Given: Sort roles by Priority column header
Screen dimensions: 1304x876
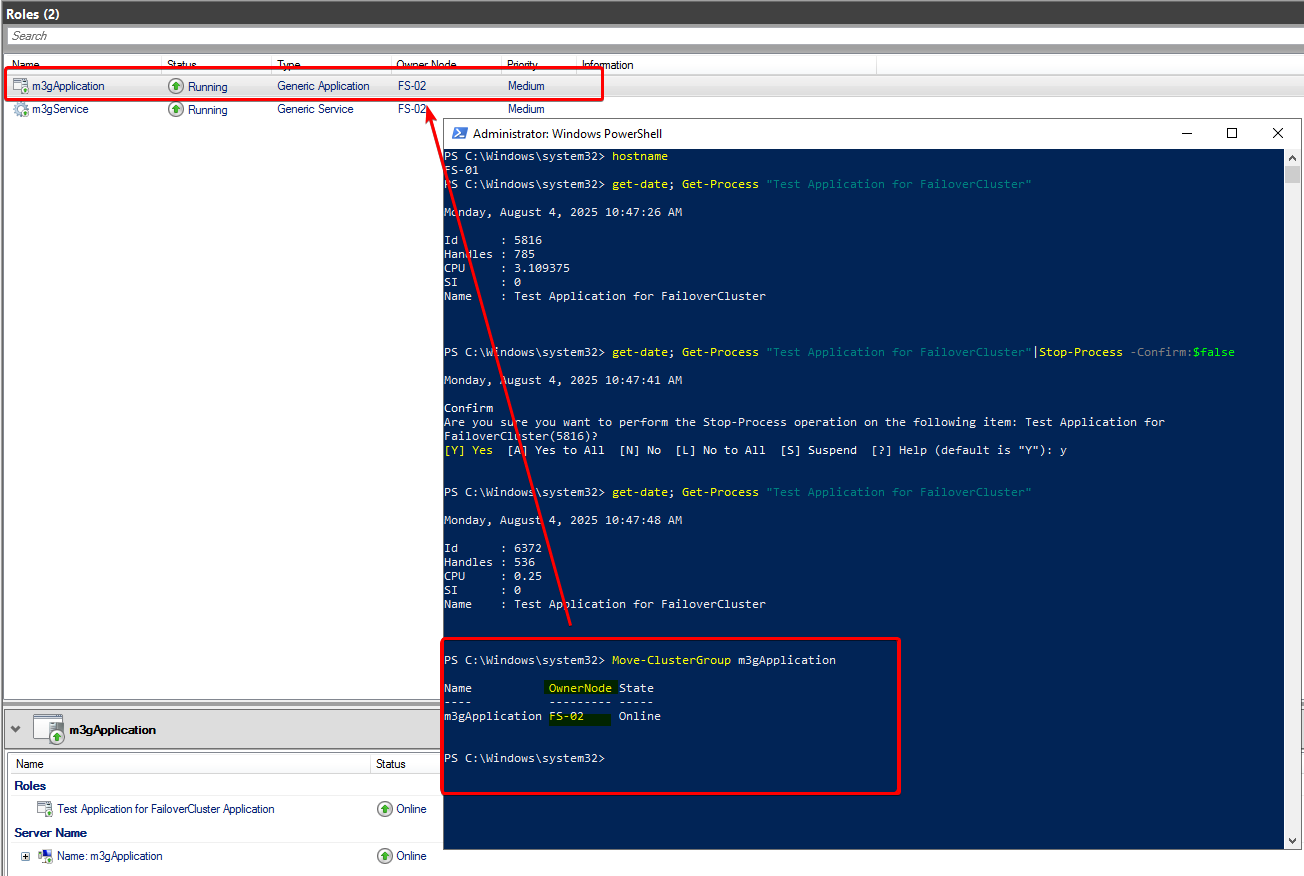Looking at the screenshot, I should [540, 65].
